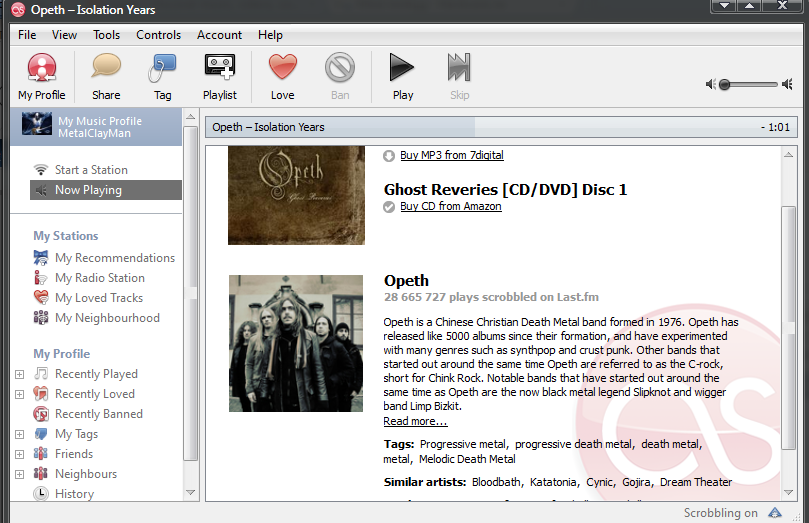Select Neighbours in sidebar
This screenshot has height=523, width=809.
(86, 474)
